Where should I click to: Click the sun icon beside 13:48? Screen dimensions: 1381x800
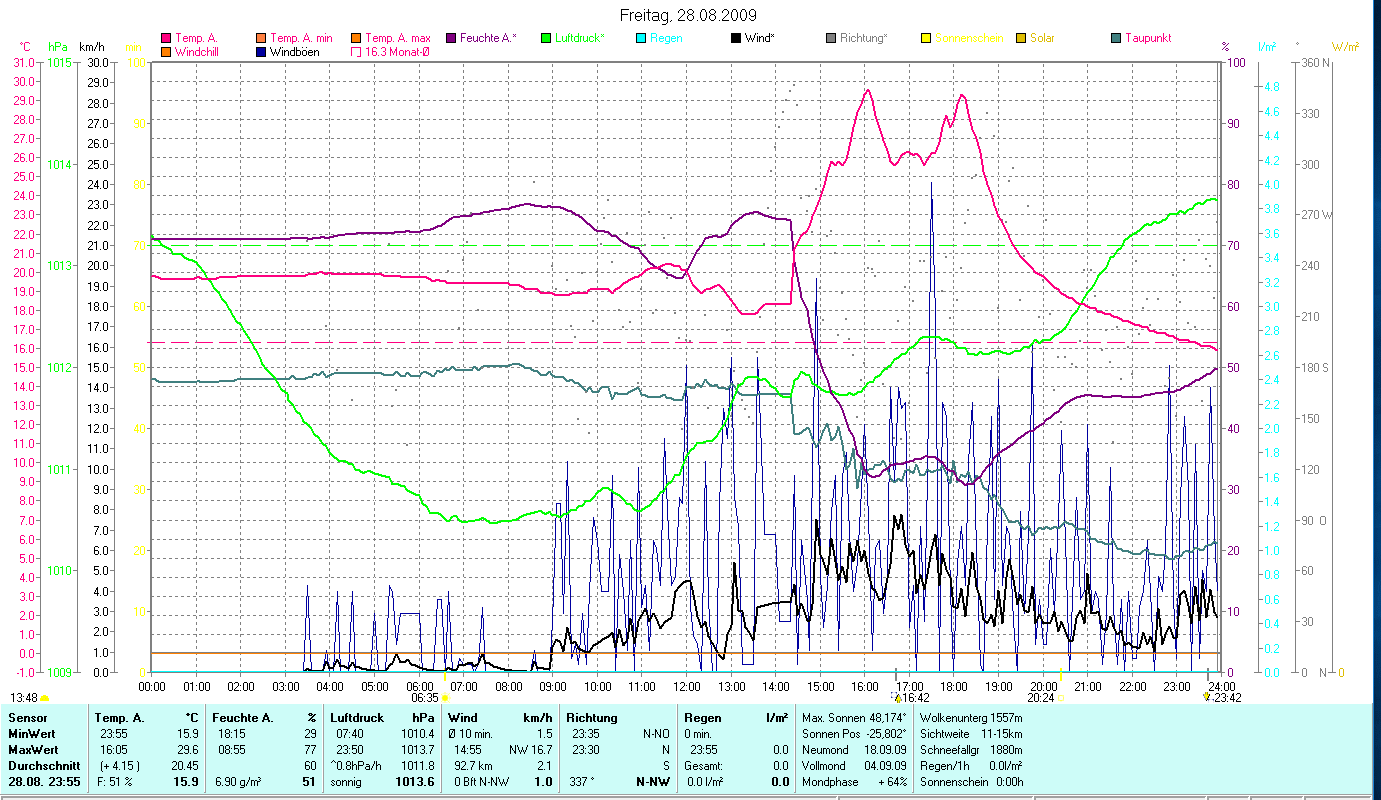pyautogui.click(x=45, y=698)
